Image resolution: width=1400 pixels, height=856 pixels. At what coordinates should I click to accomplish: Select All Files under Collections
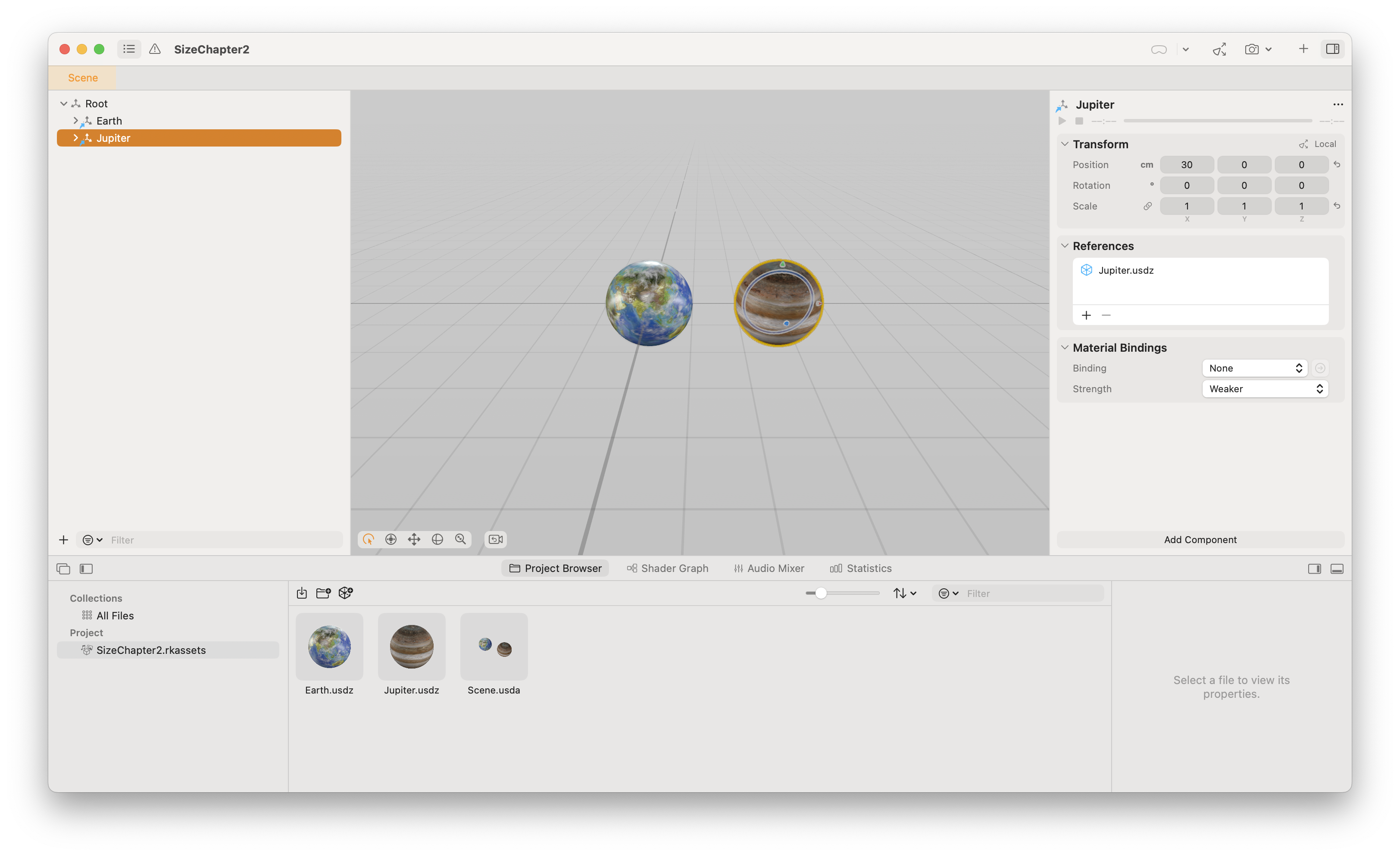115,616
